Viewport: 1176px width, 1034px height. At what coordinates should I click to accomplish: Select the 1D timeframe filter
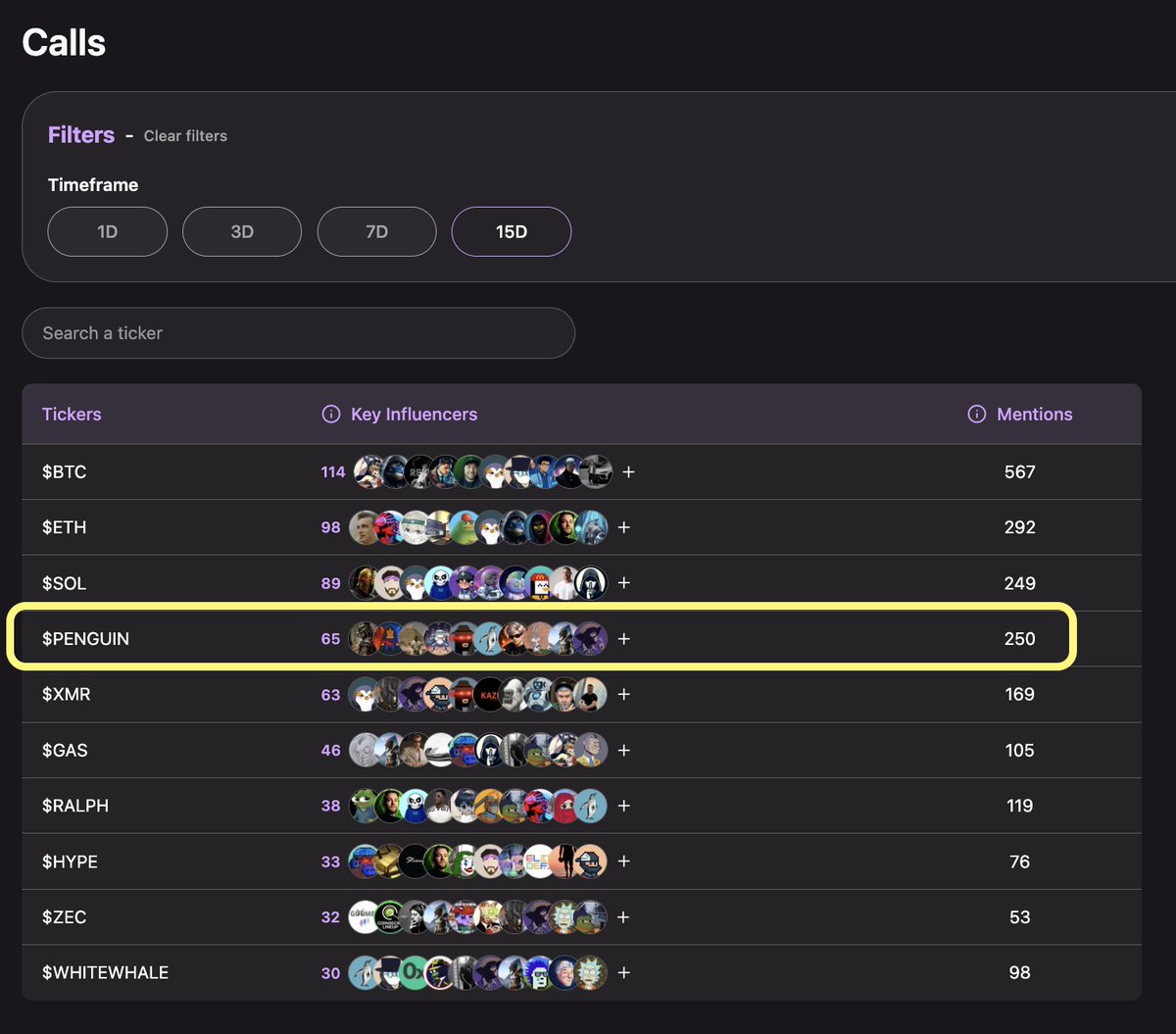(108, 232)
